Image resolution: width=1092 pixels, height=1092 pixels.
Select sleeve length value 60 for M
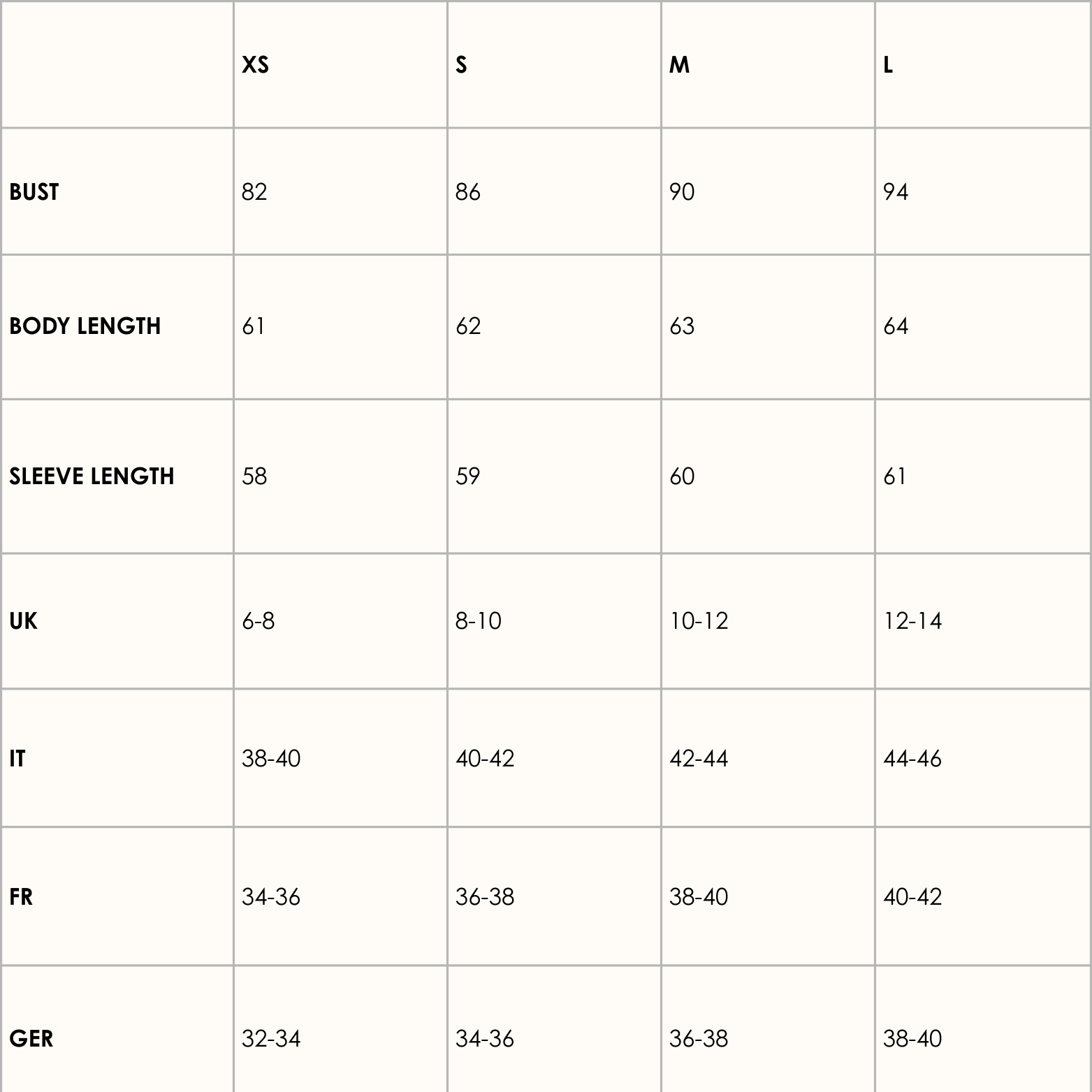coord(682,476)
